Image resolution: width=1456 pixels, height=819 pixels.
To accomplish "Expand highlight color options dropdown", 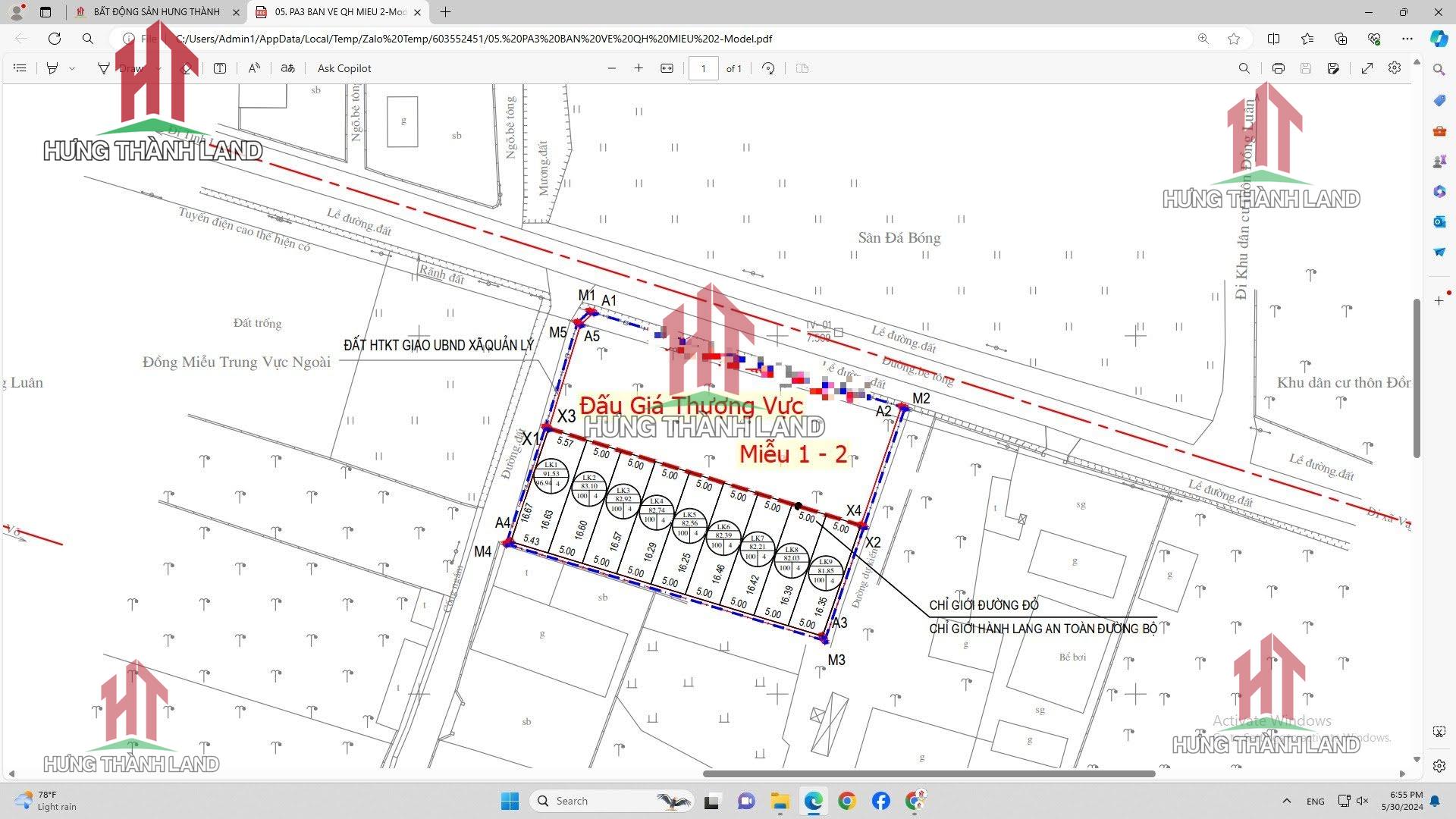I will (x=72, y=68).
